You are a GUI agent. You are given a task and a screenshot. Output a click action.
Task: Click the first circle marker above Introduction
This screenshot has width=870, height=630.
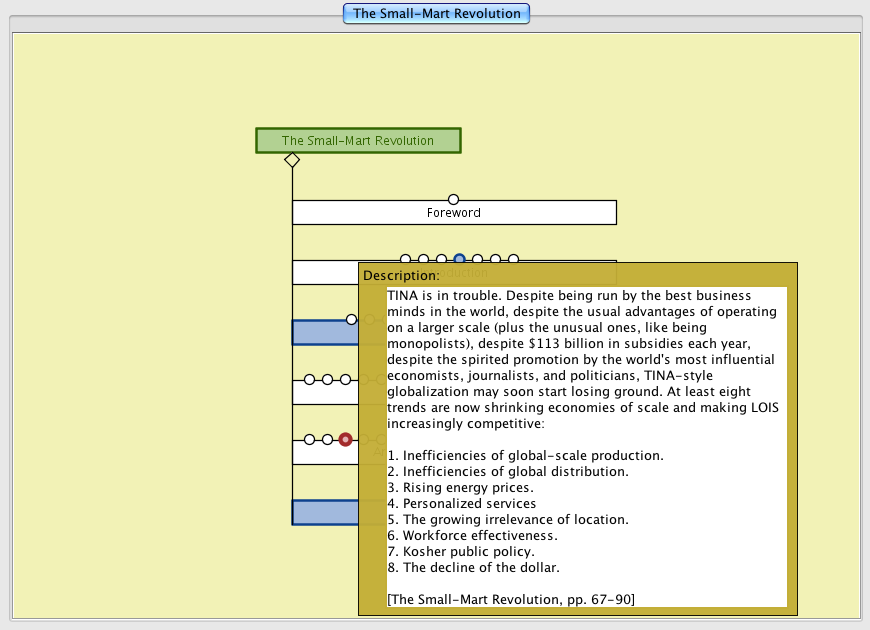(x=405, y=260)
